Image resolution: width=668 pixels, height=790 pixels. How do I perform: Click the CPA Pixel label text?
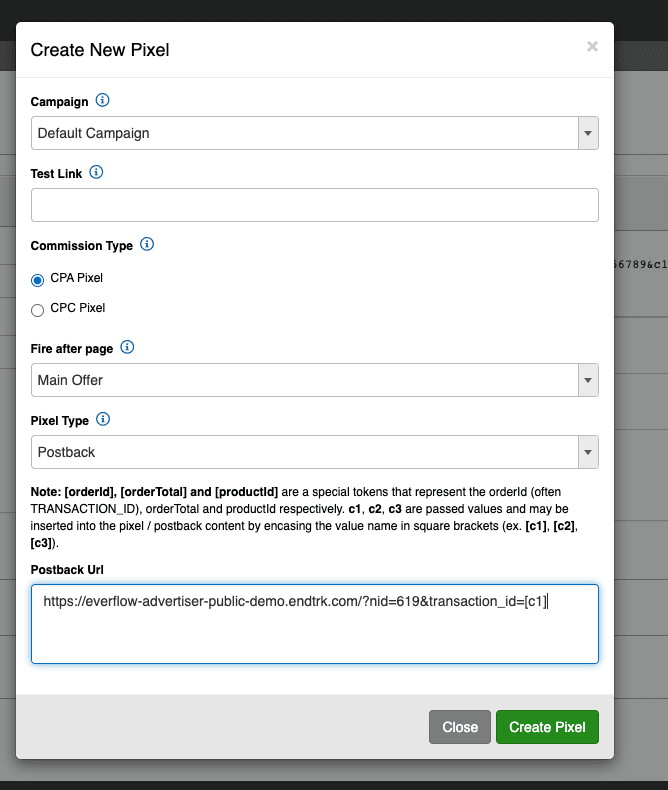(x=77, y=278)
